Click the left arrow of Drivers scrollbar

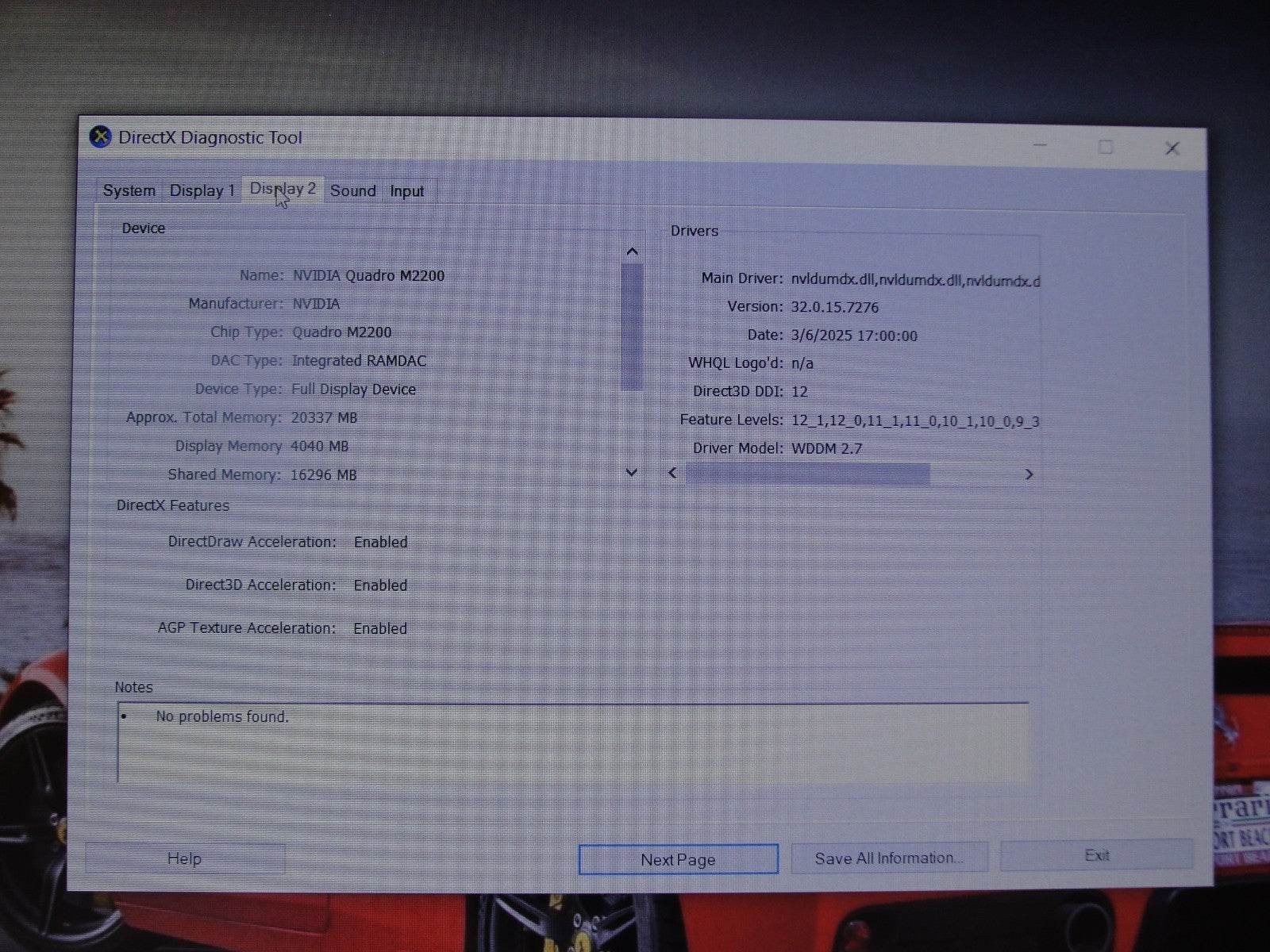tap(672, 473)
